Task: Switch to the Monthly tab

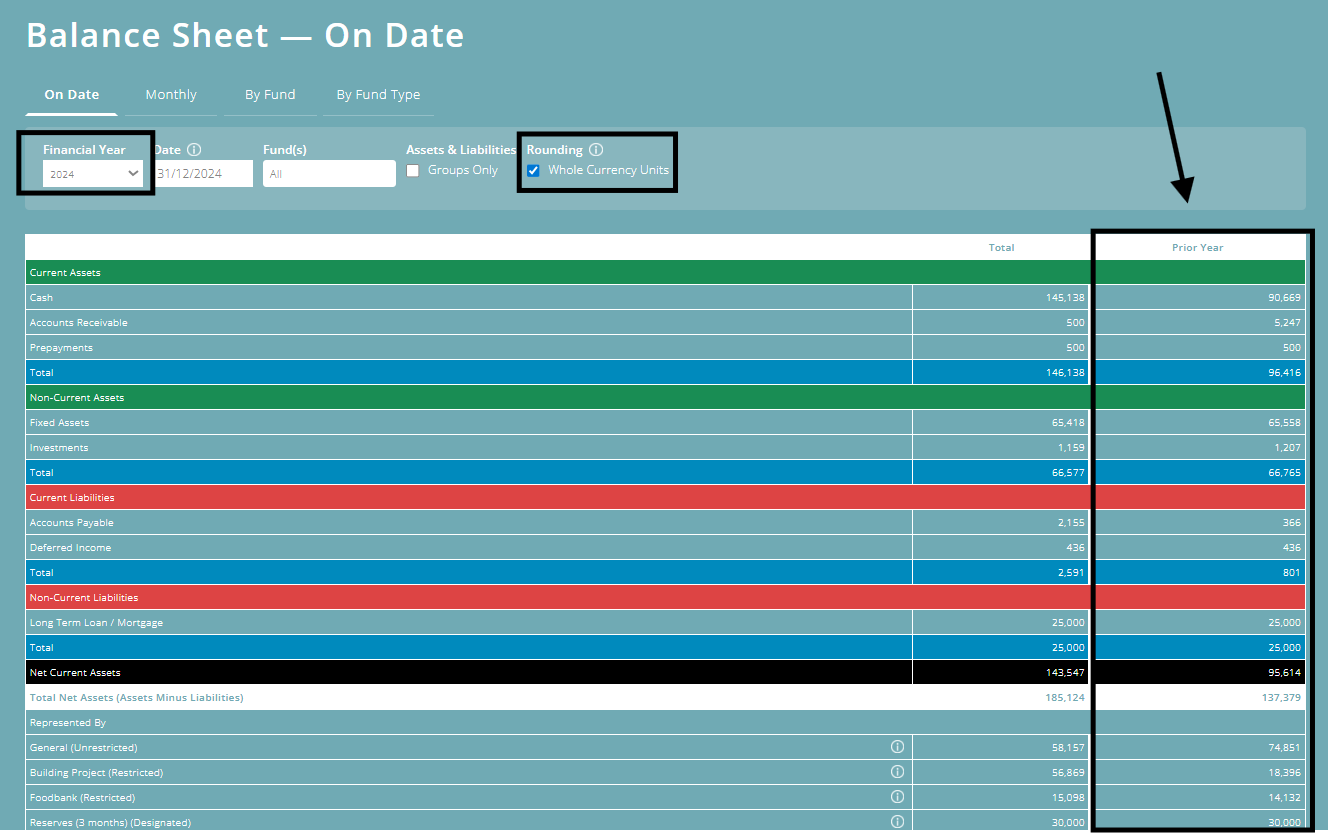Action: (170, 94)
